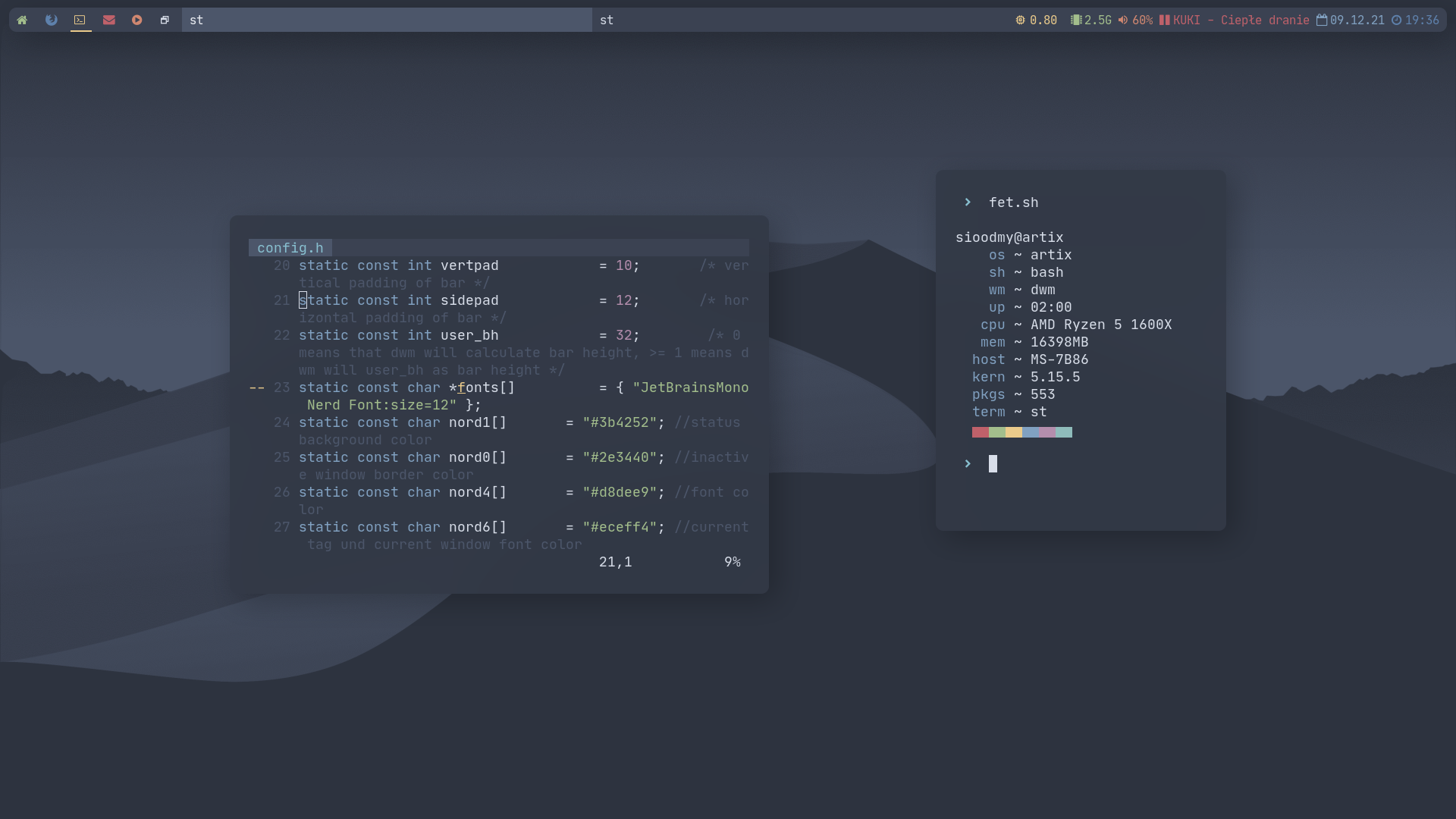Click the window stack icon in the top bar

coord(165,20)
